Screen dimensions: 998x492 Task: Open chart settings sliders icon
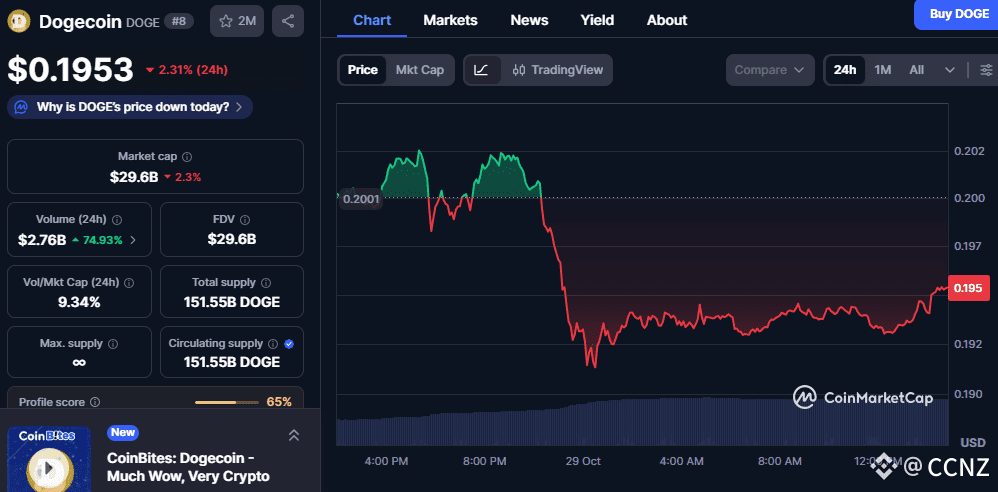tap(986, 70)
